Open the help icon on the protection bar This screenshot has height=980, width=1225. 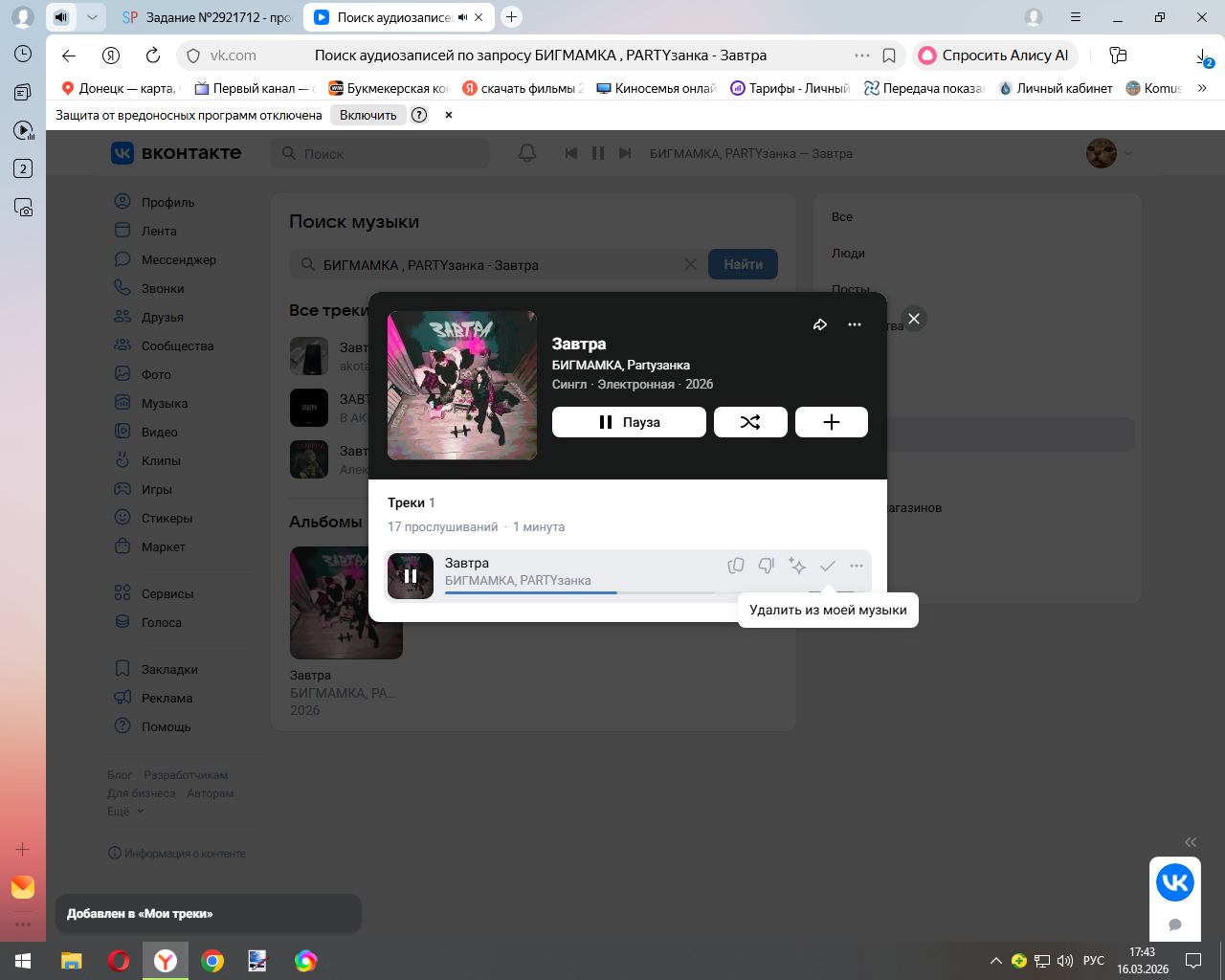(x=419, y=115)
